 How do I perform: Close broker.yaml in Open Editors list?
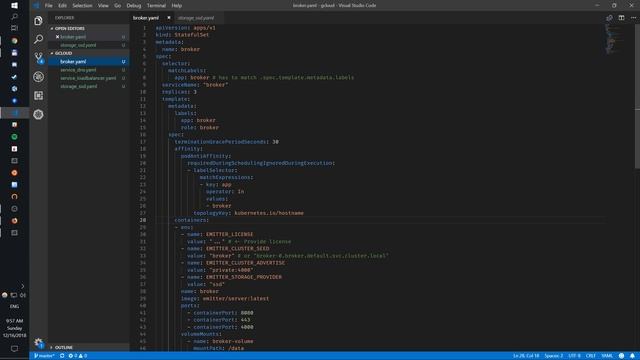pyautogui.click(x=57, y=37)
